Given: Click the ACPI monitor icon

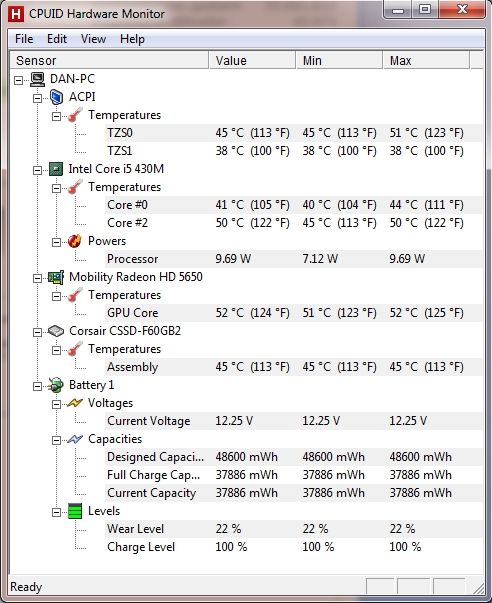Looking at the screenshot, I should [x=56, y=97].
